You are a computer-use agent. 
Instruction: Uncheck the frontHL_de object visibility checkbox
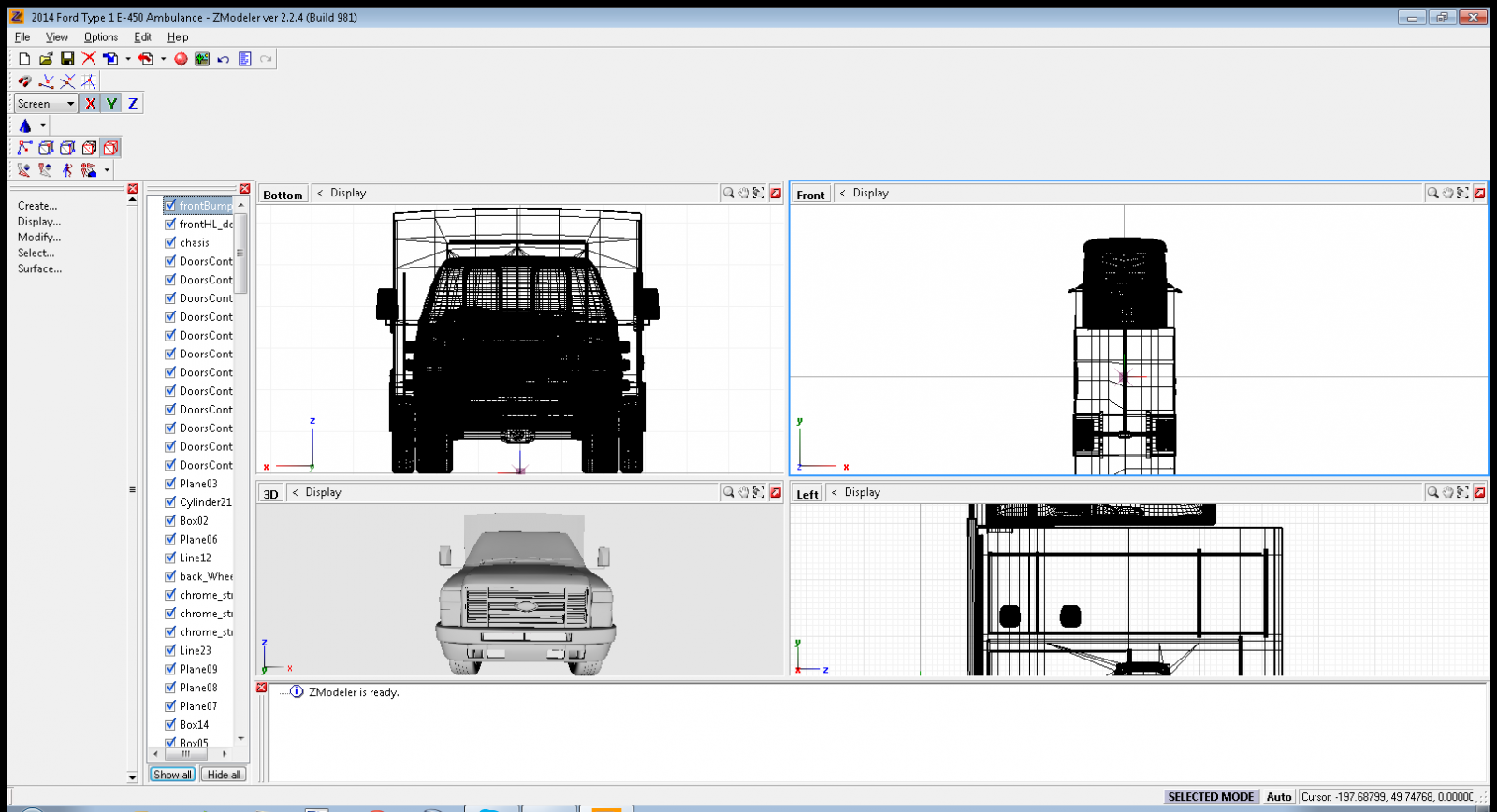(x=170, y=224)
